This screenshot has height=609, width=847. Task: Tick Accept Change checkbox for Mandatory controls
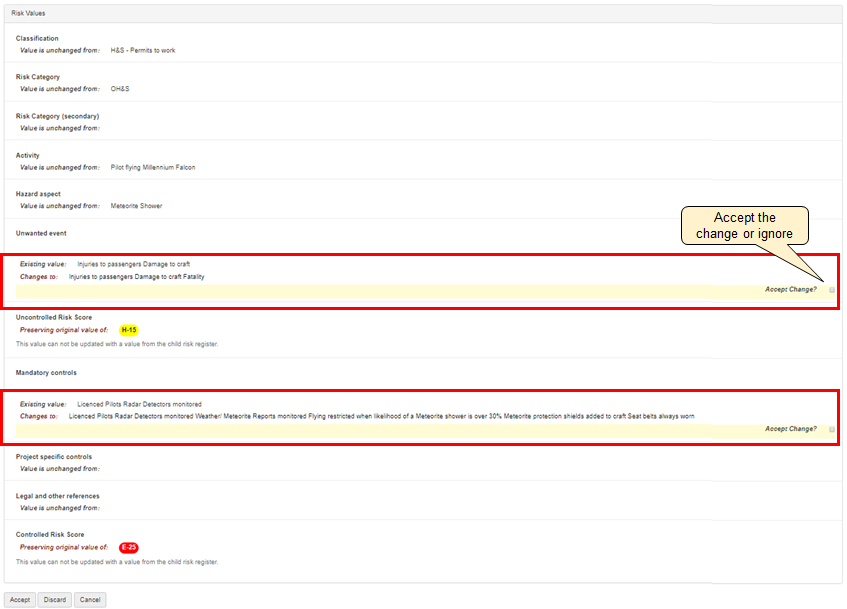[832, 429]
